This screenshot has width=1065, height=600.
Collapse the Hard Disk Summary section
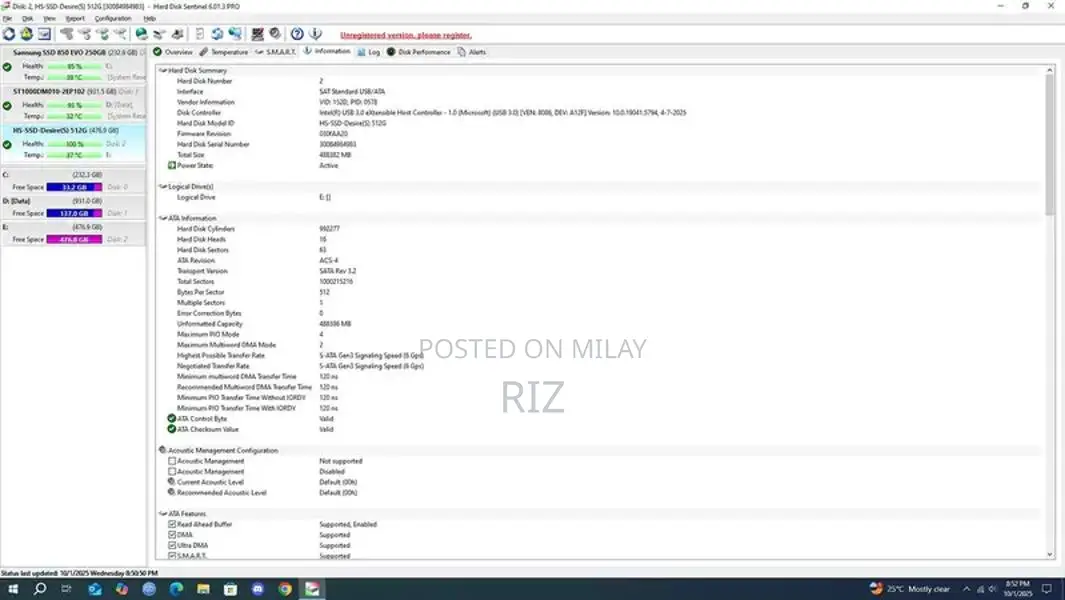tap(163, 71)
